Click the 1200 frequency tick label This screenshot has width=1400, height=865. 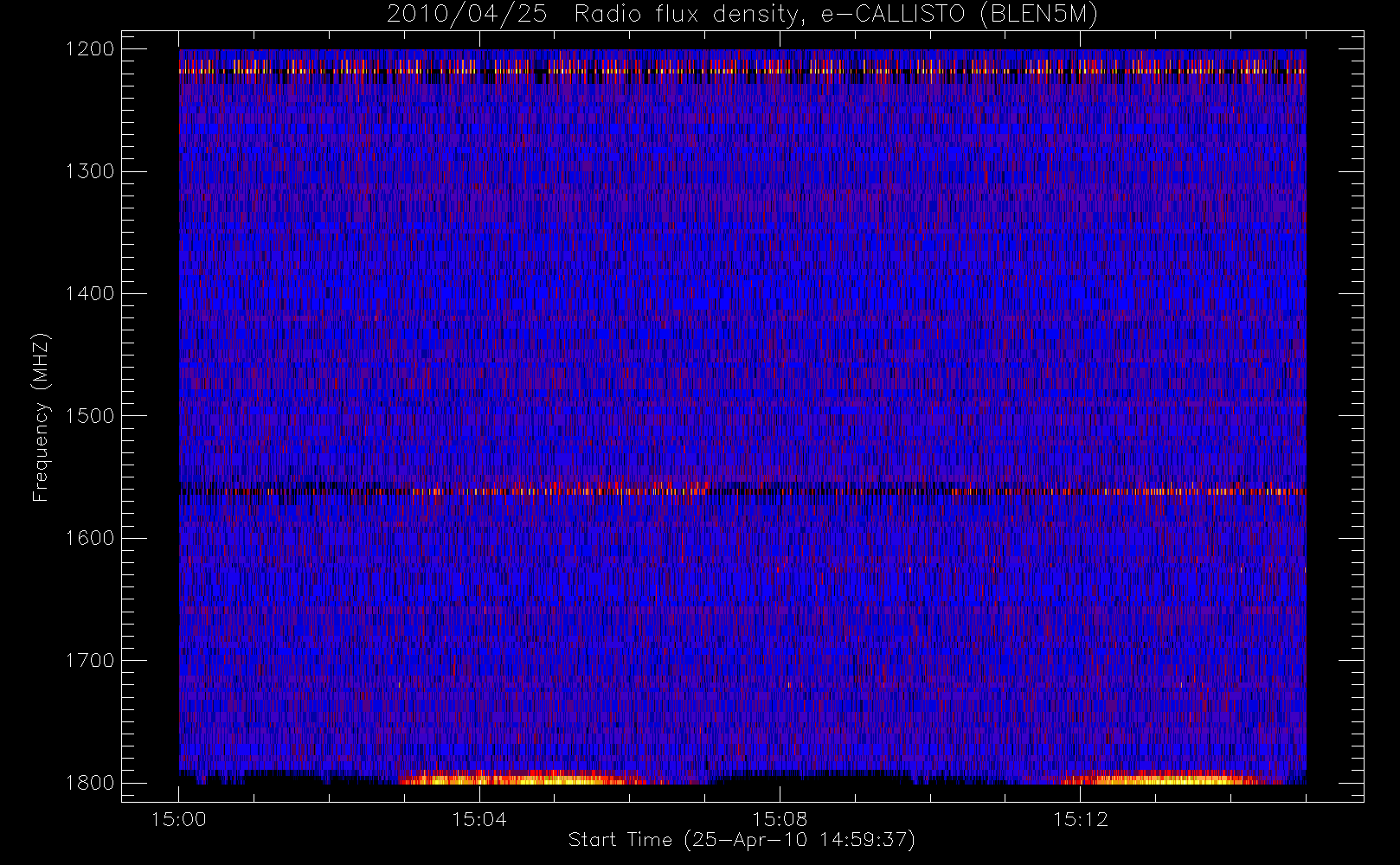[90, 49]
